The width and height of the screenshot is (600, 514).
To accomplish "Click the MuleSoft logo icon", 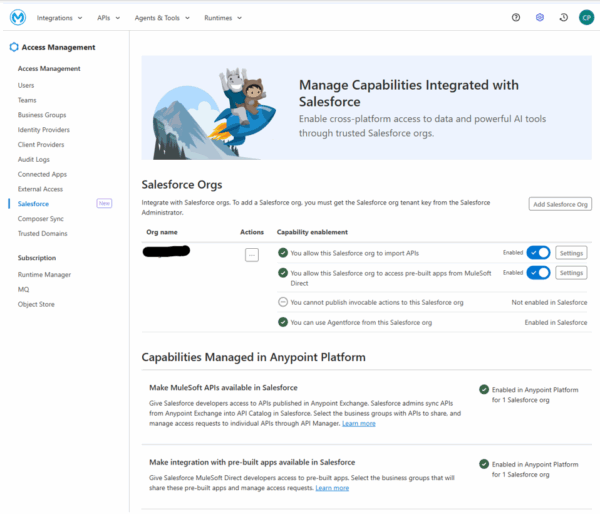I will (x=18, y=17).
